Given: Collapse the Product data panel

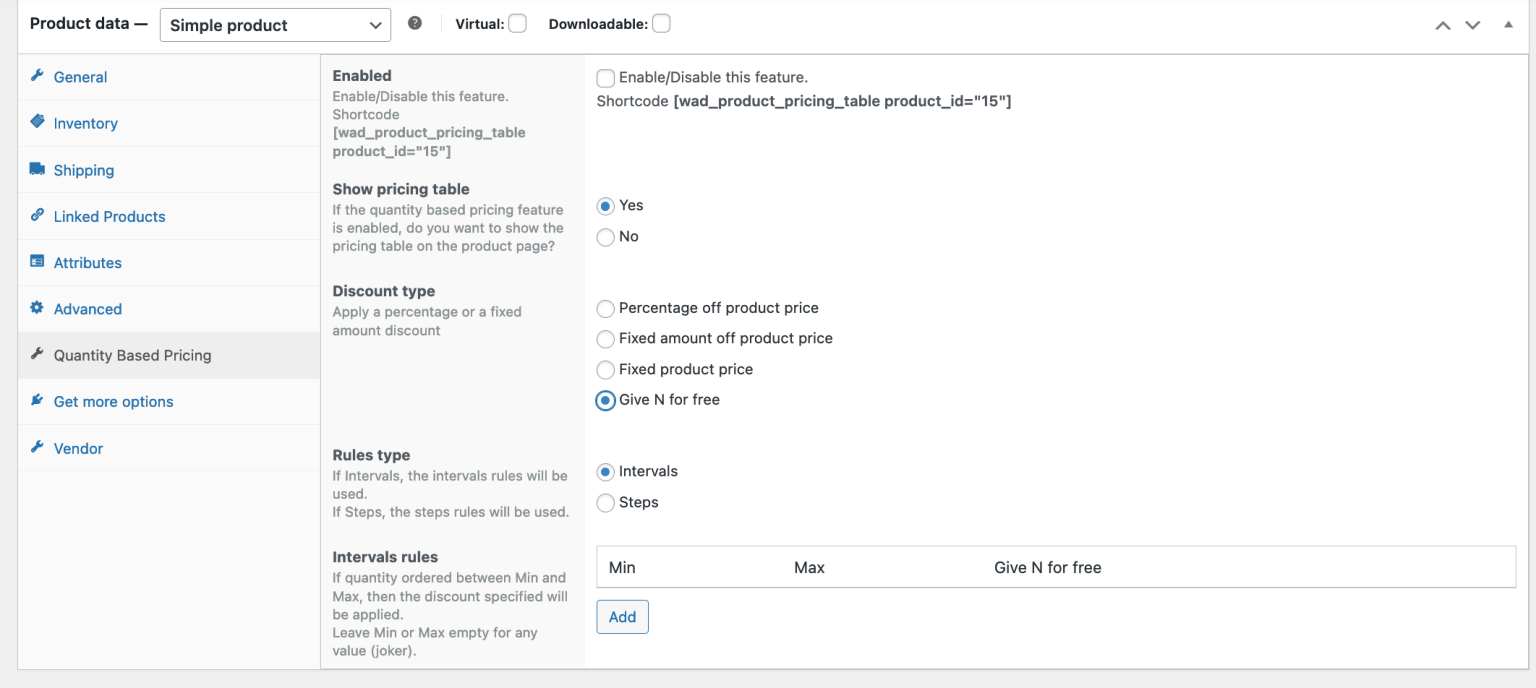Looking at the screenshot, I should (1508, 23).
